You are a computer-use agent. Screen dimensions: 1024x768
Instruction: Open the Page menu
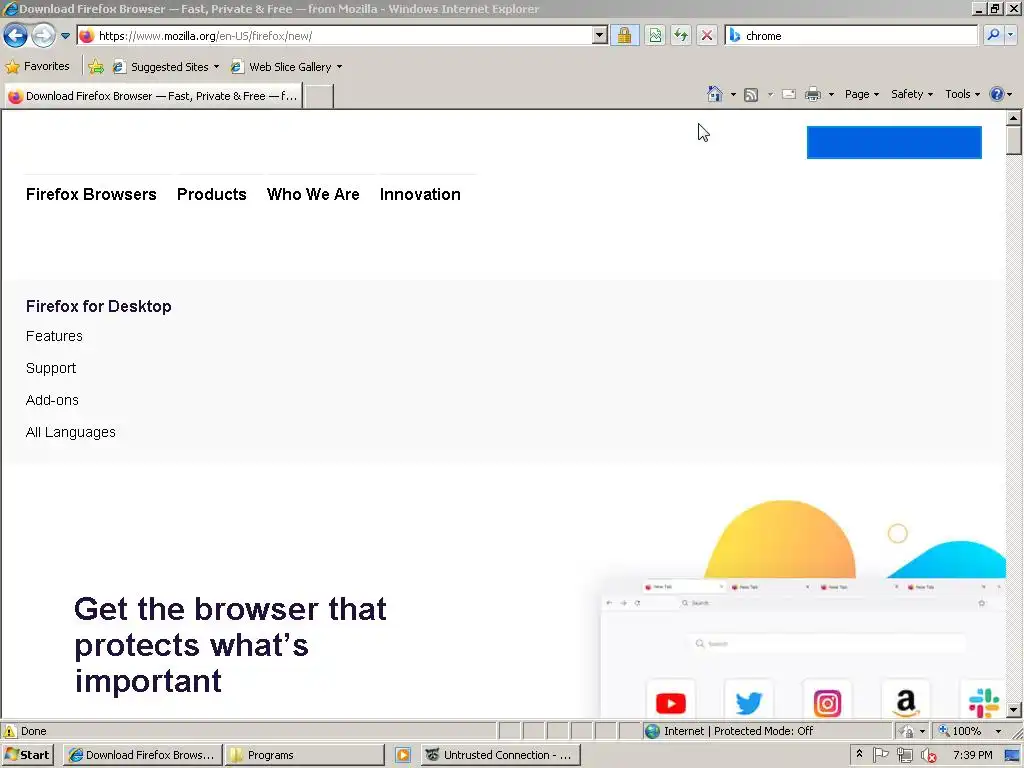tap(862, 95)
